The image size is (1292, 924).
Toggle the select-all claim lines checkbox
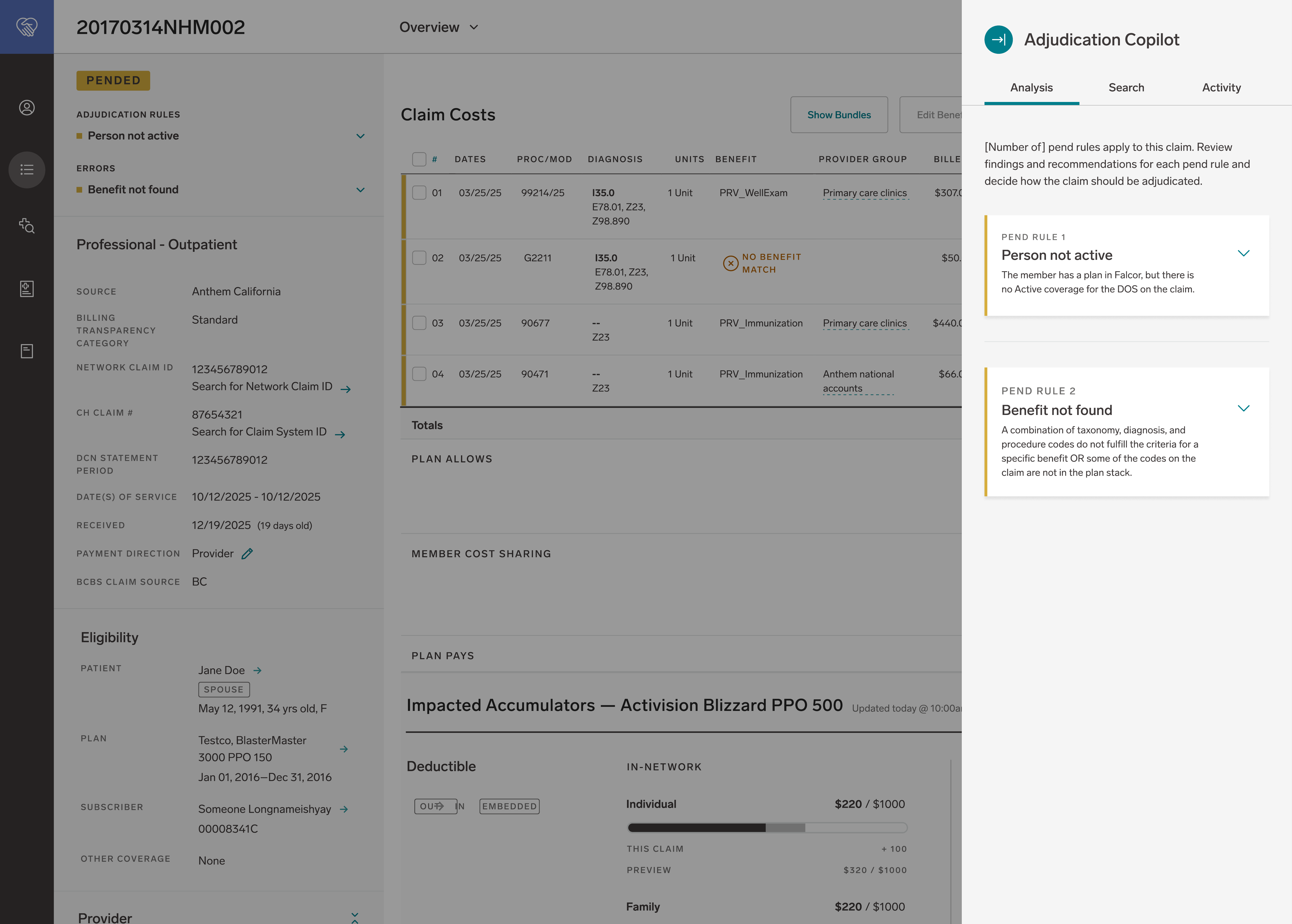point(419,159)
